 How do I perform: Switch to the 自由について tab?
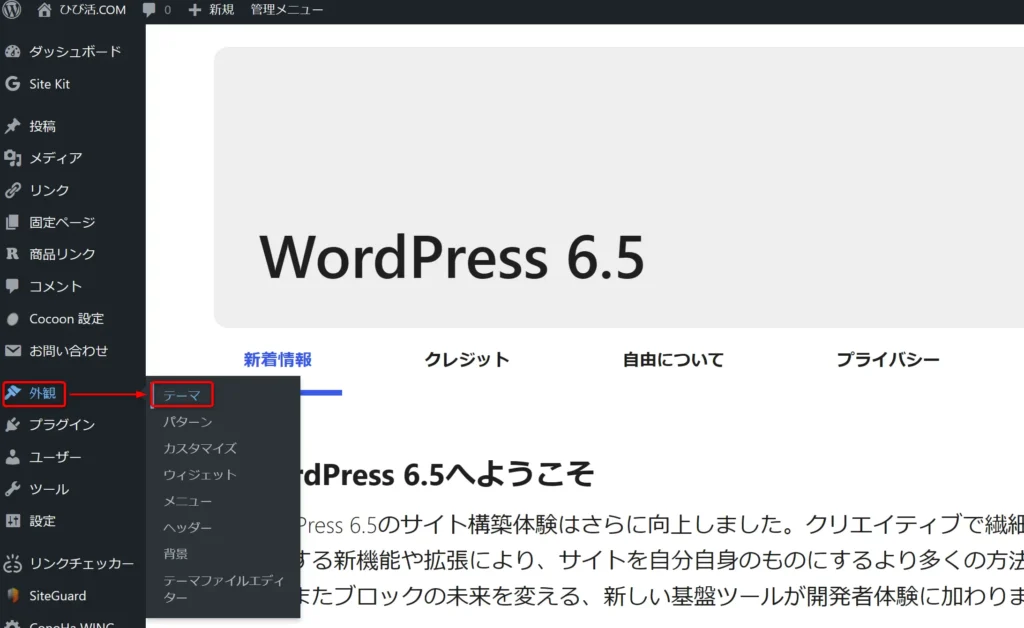coord(673,360)
